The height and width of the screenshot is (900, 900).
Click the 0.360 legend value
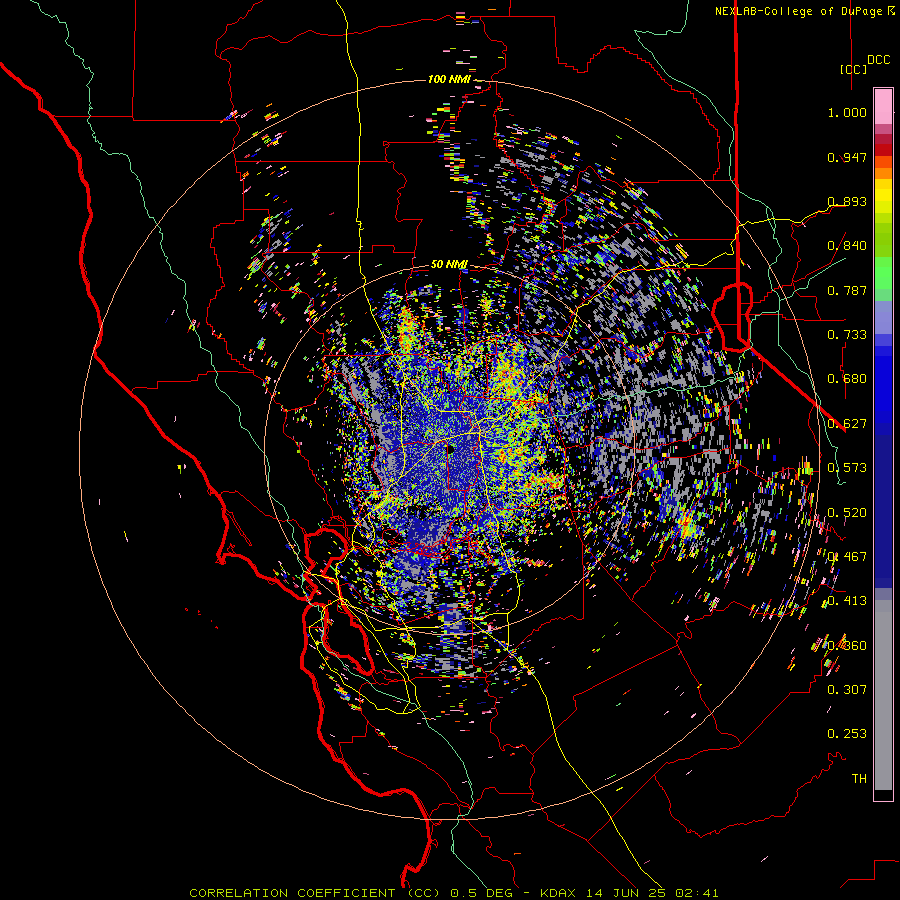[x=847, y=646]
